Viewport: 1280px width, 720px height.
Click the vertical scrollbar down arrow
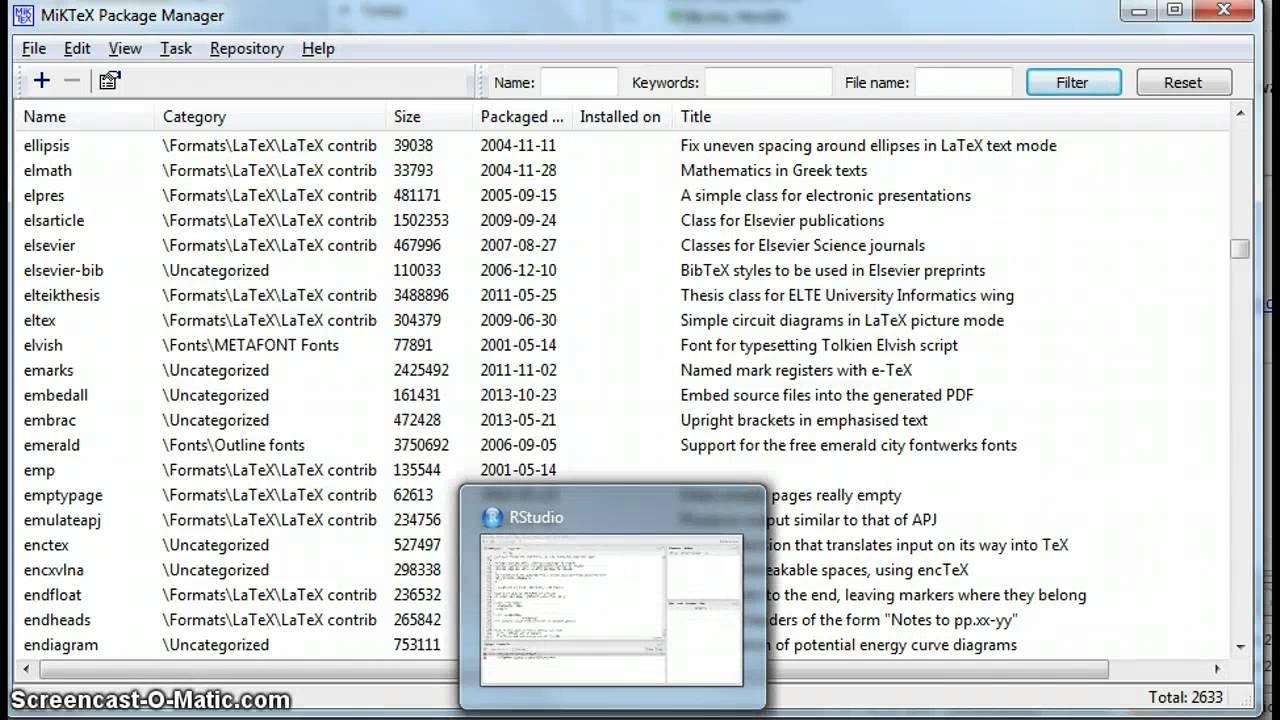click(x=1240, y=647)
